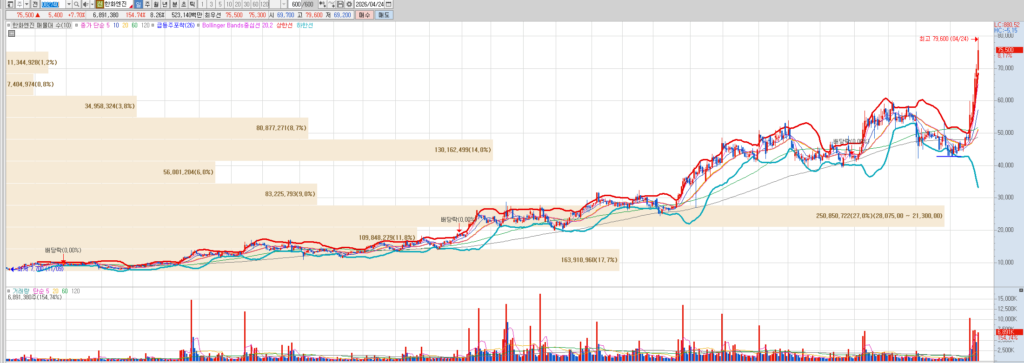Click the speaker sound icon

[85, 4]
